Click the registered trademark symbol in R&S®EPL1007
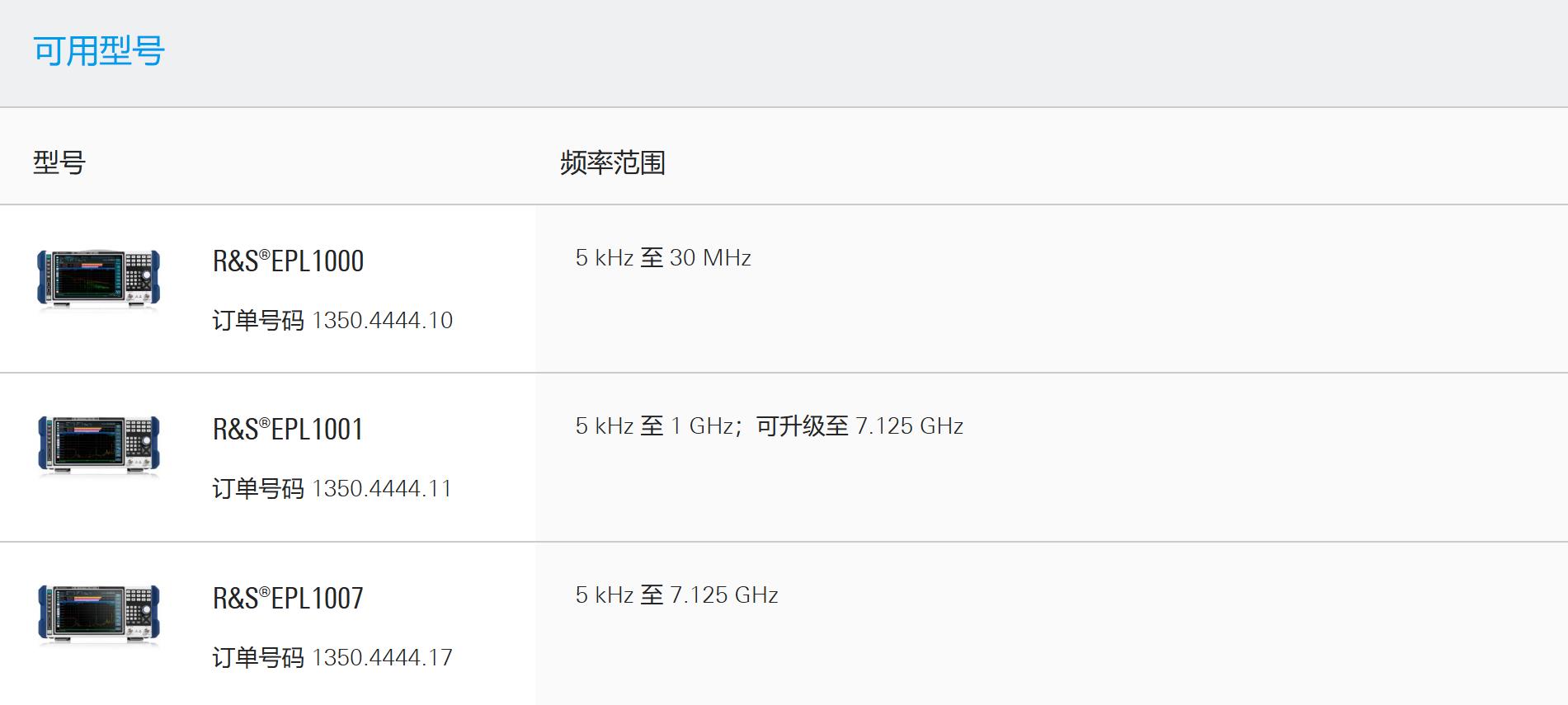The image size is (1568, 705). point(265,592)
